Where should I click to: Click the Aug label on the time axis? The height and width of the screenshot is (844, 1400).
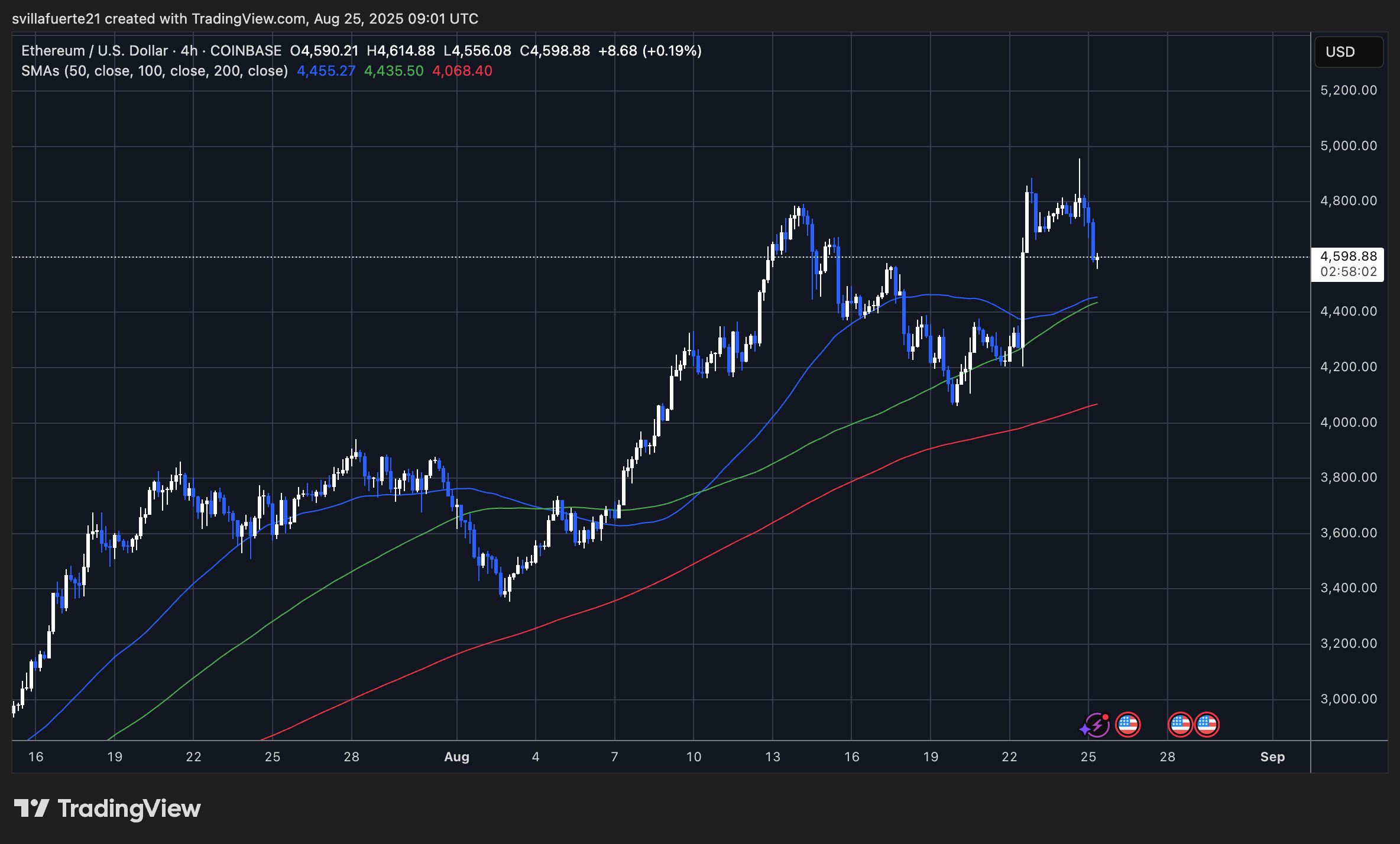pos(457,757)
